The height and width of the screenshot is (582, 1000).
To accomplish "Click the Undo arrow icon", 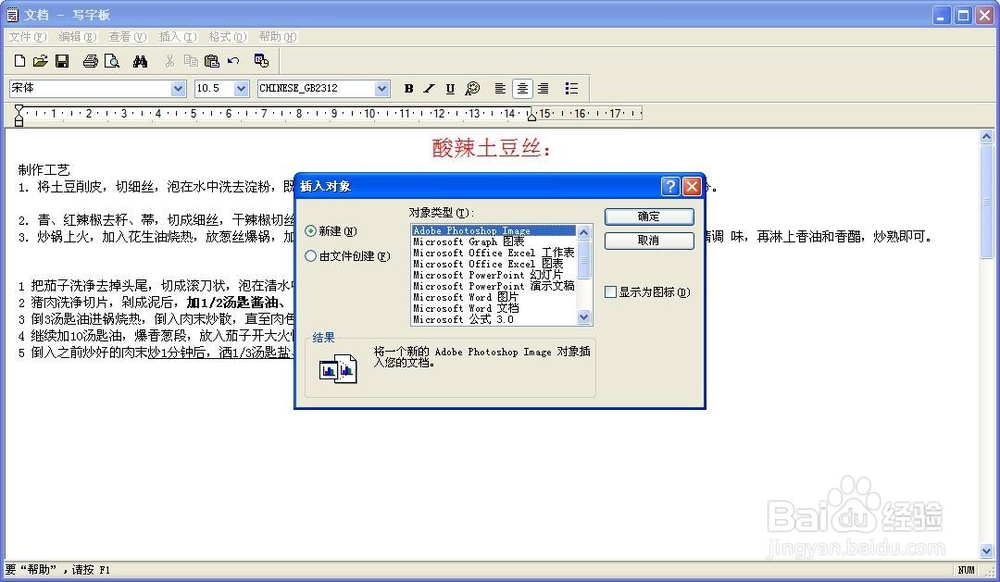I will 233,61.
